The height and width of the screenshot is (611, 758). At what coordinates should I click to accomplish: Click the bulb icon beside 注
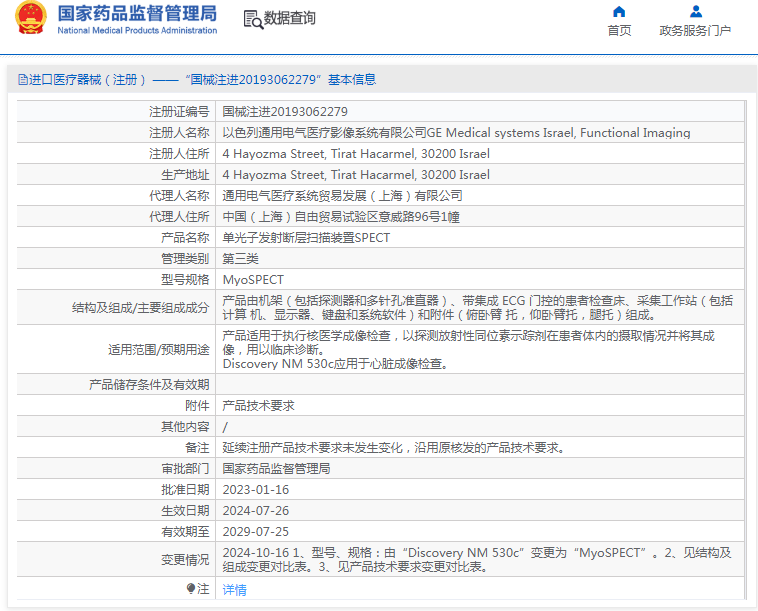click(x=190, y=588)
